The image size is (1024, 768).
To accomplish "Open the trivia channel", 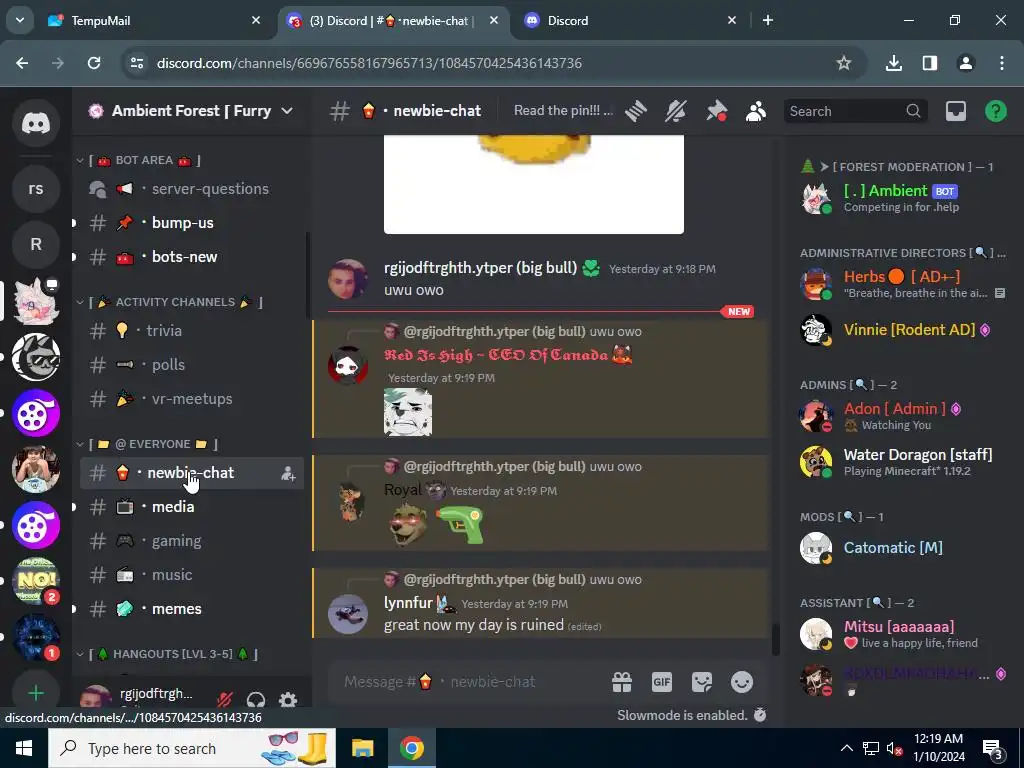I will click(191, 330).
